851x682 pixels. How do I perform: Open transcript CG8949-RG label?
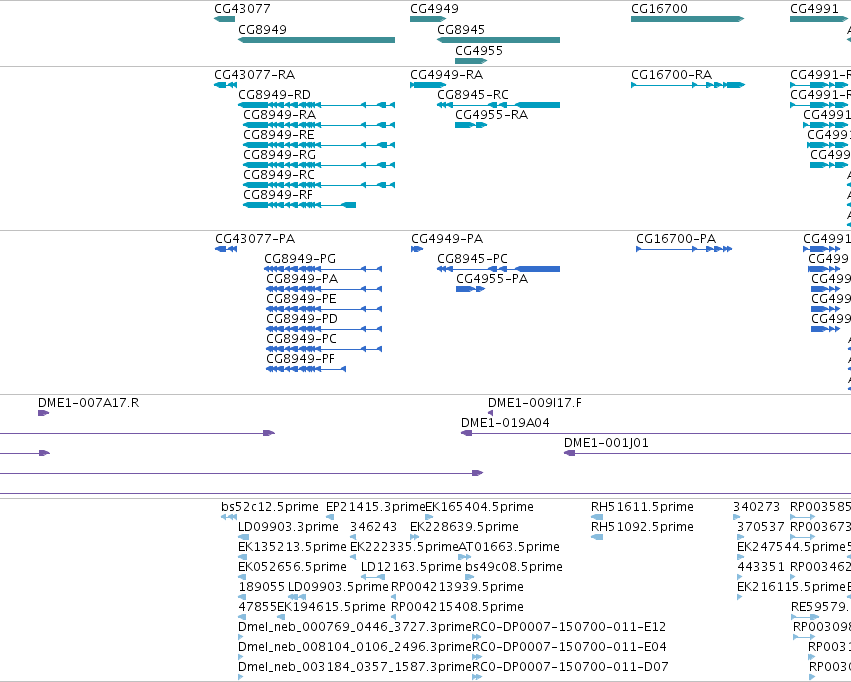tap(279, 155)
